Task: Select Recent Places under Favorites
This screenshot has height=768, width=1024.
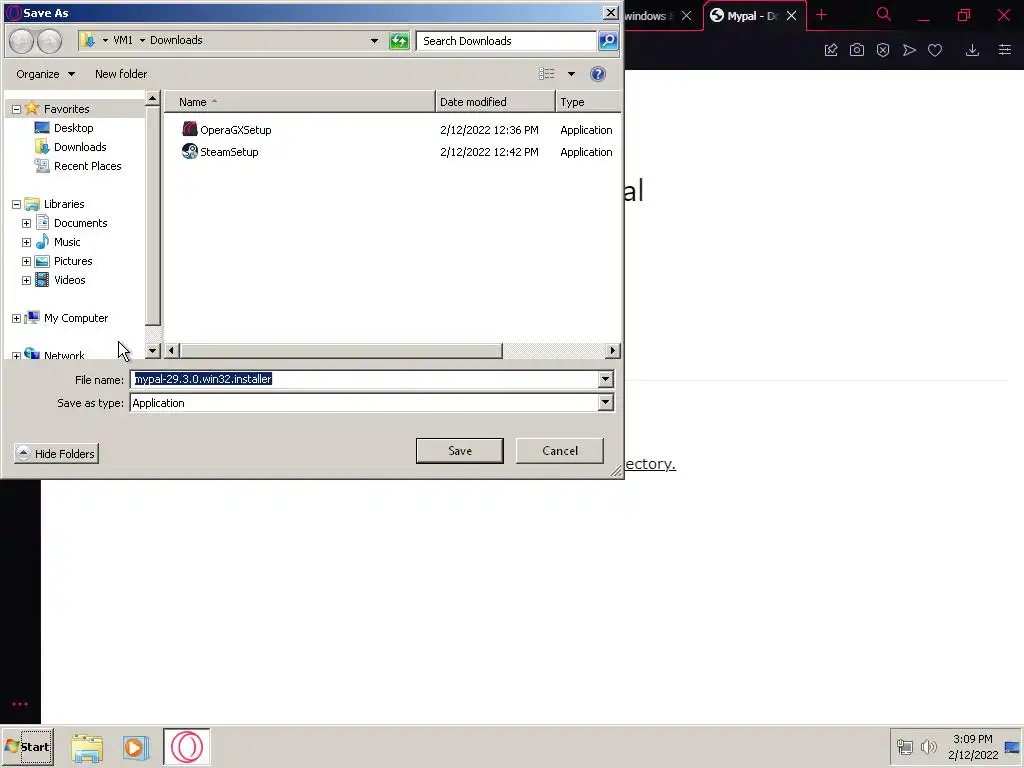Action: (x=78, y=166)
